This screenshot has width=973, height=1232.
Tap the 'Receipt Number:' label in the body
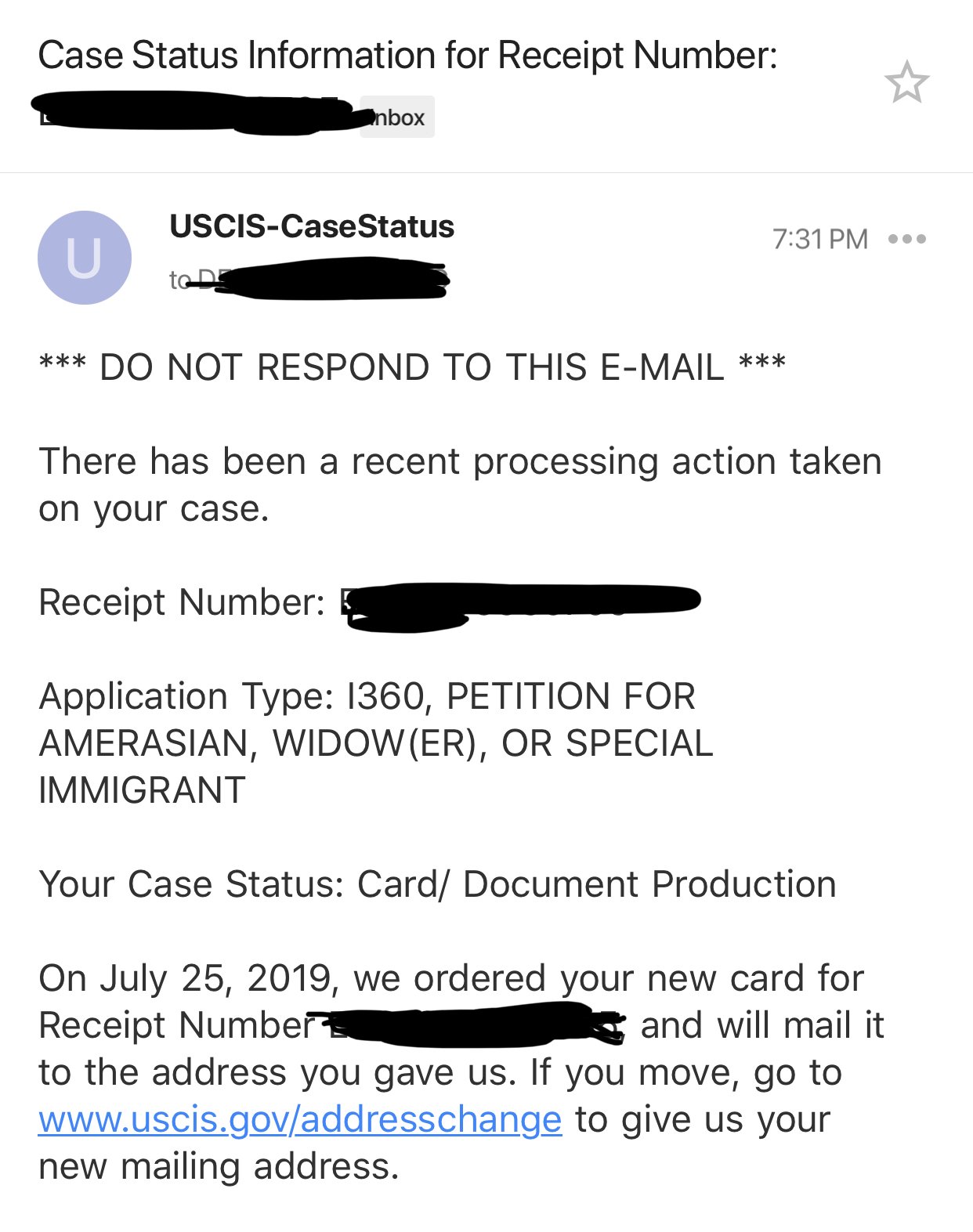click(x=182, y=602)
